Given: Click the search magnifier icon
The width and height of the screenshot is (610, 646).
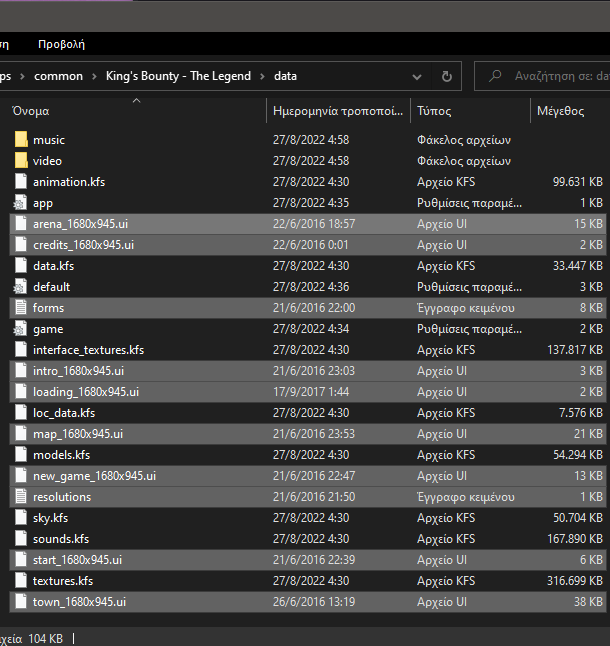Looking at the screenshot, I should (x=495, y=76).
